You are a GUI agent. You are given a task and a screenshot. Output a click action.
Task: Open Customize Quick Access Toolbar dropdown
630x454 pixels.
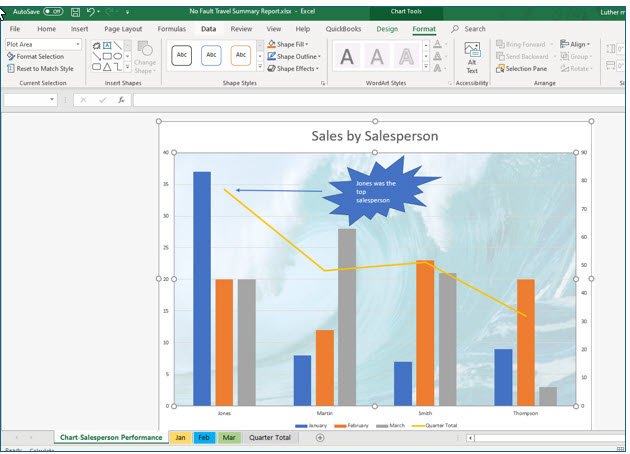(x=127, y=12)
